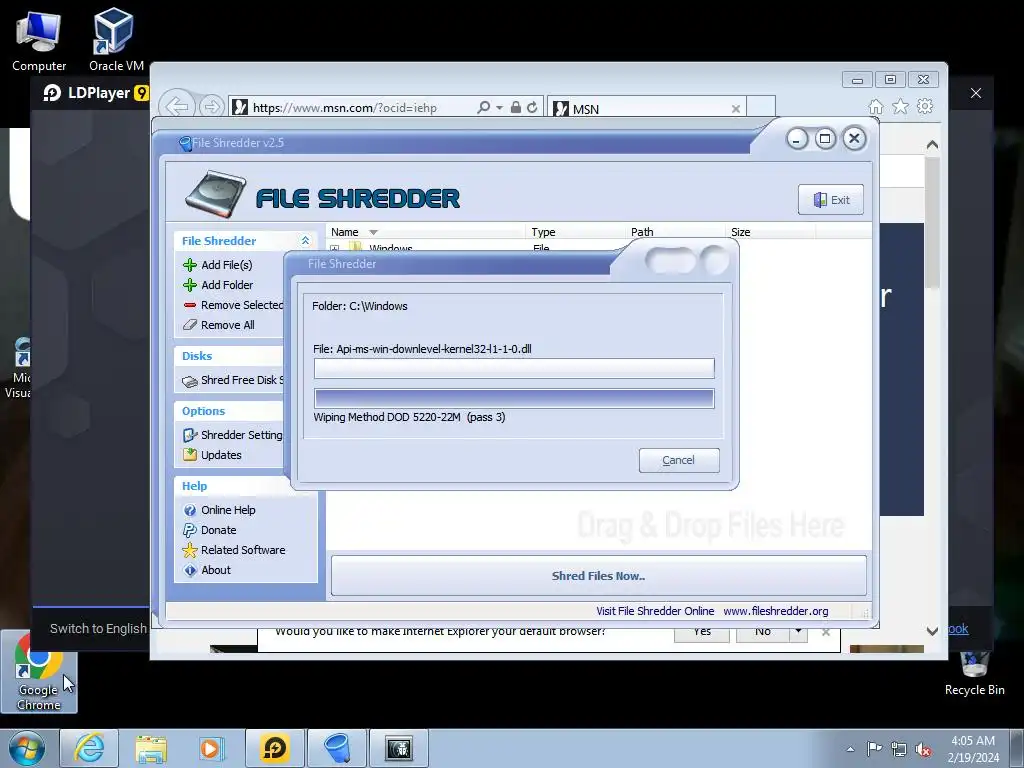The image size is (1024, 768).
Task: Open address bar autocomplete dropdown arrow
Action: point(500,108)
